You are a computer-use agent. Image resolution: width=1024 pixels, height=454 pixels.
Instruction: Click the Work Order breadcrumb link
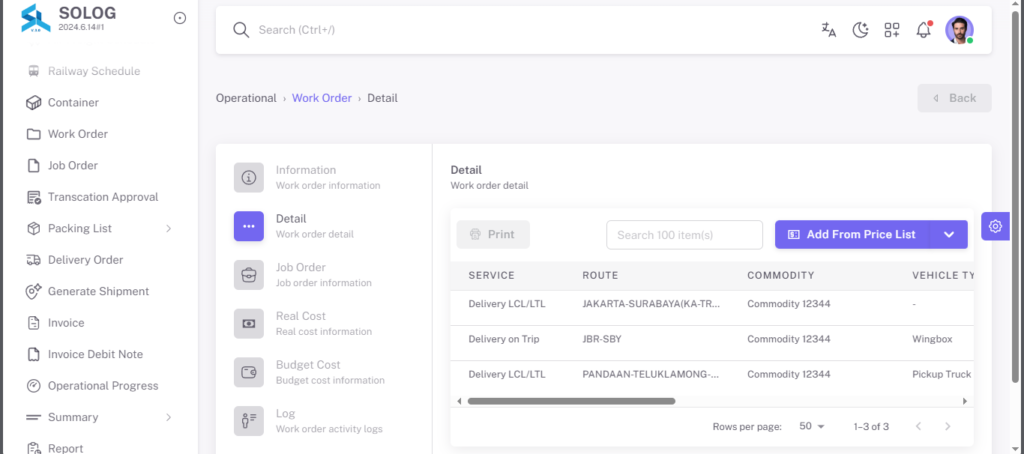click(x=322, y=98)
